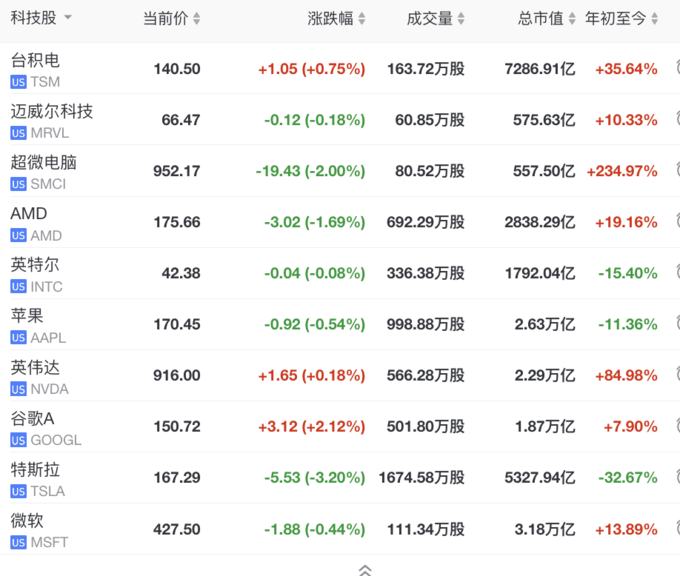Click the 迈威尔科技 stock name

pos(51,111)
